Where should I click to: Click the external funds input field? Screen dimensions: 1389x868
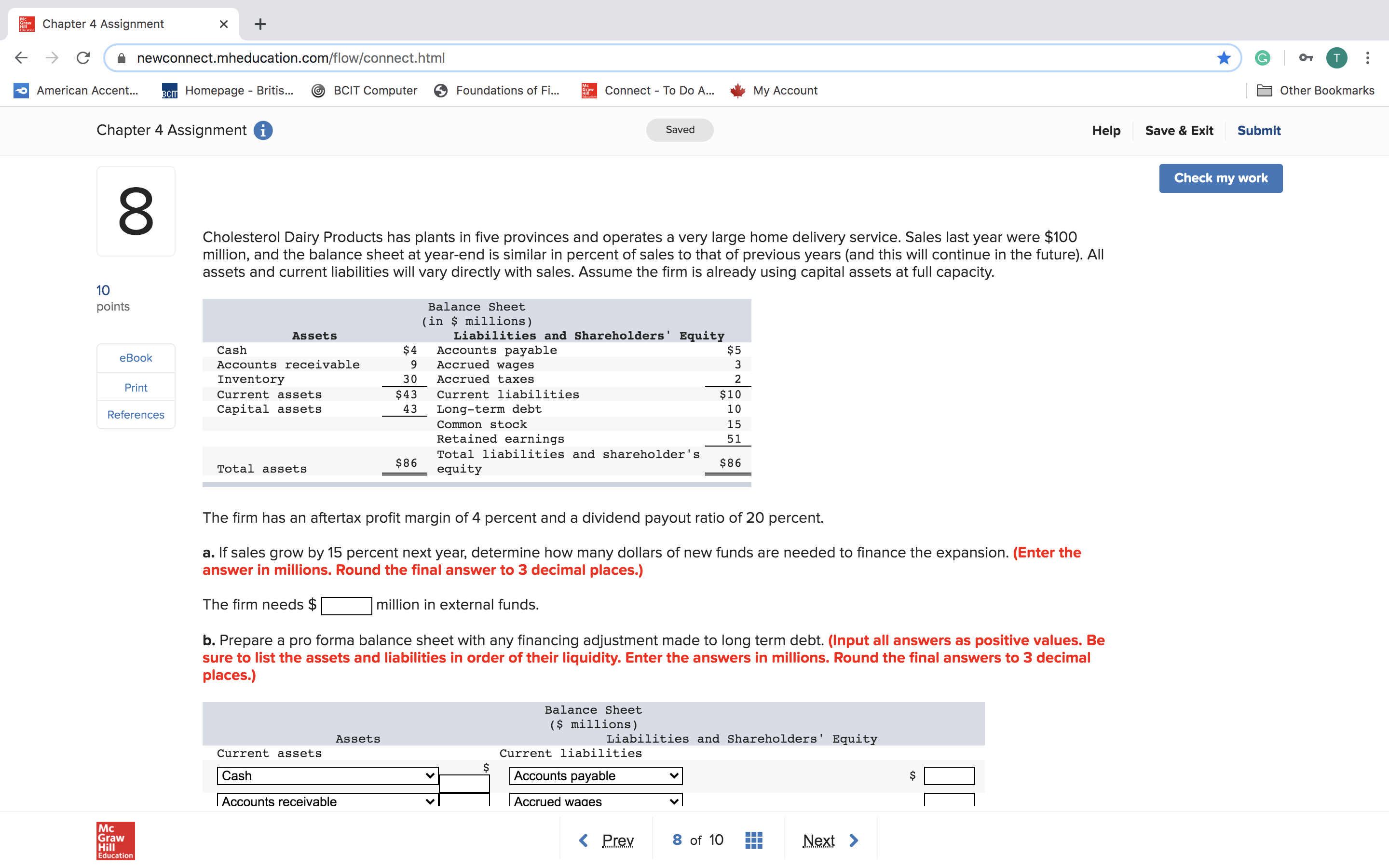346,605
